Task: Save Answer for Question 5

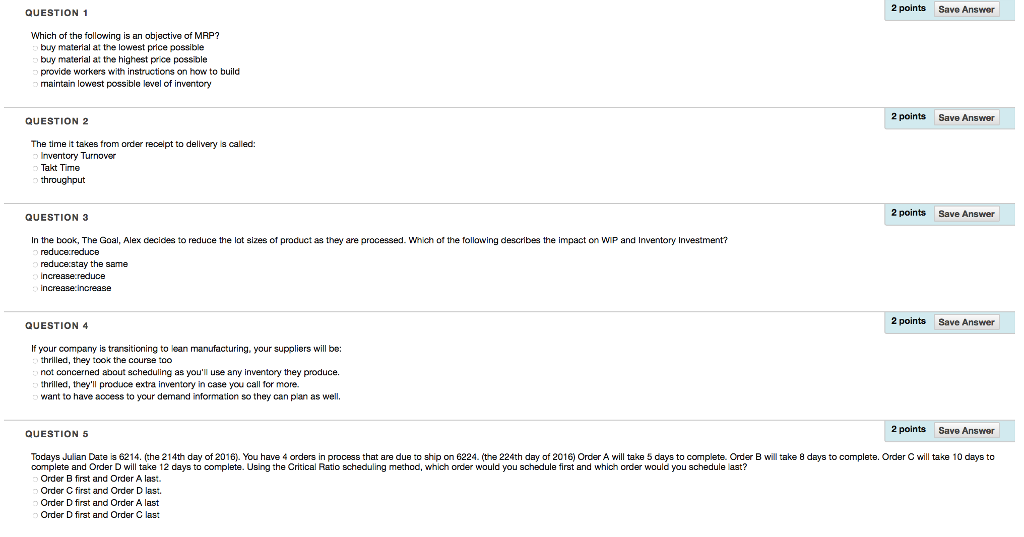Action: tap(966, 431)
